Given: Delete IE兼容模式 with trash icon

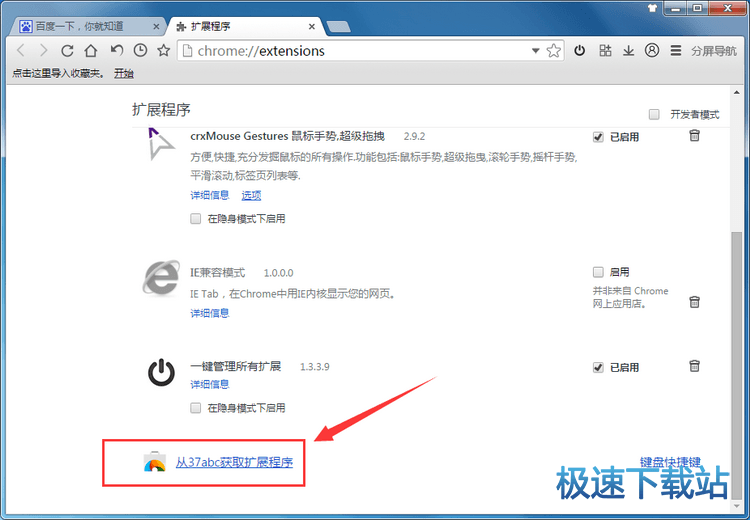Looking at the screenshot, I should click(x=695, y=302).
